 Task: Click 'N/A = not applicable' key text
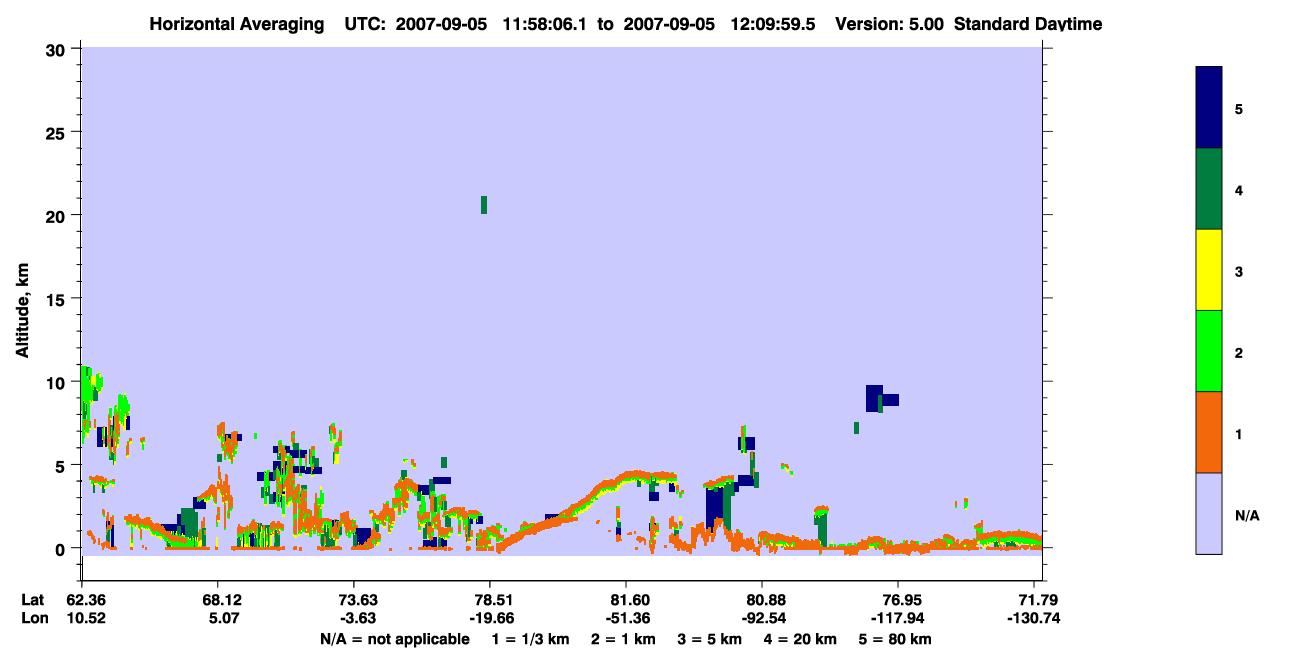click(x=394, y=639)
